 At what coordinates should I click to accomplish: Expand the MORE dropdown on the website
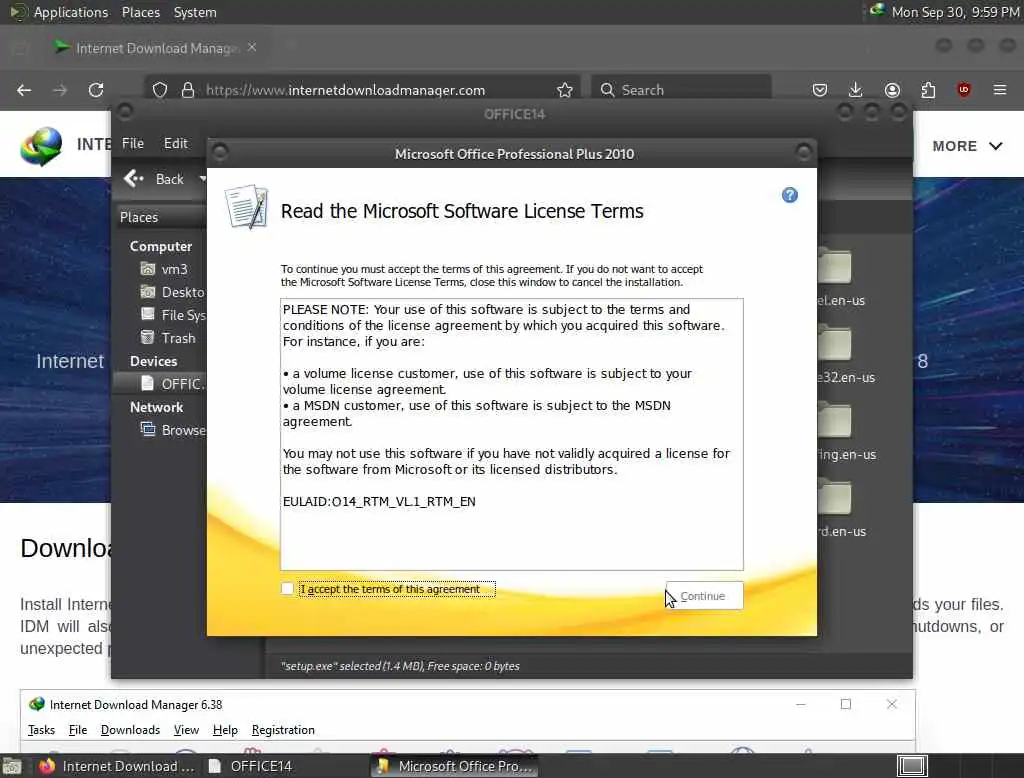tap(967, 146)
